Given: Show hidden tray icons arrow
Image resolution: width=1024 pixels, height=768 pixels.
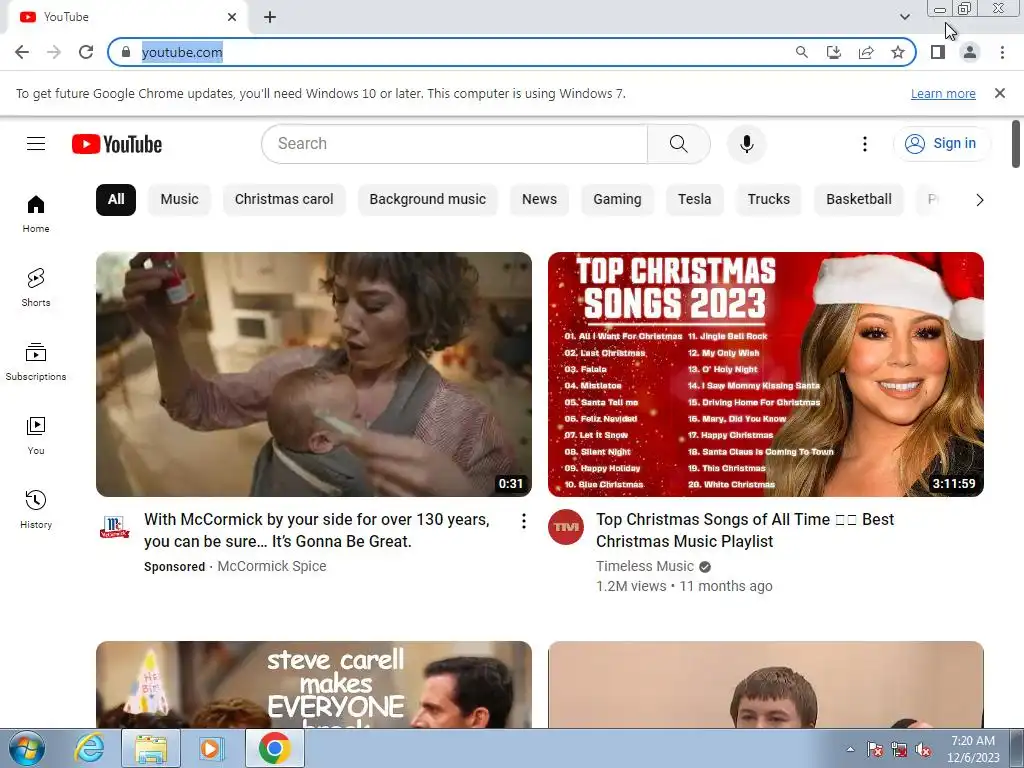Looking at the screenshot, I should [850, 749].
